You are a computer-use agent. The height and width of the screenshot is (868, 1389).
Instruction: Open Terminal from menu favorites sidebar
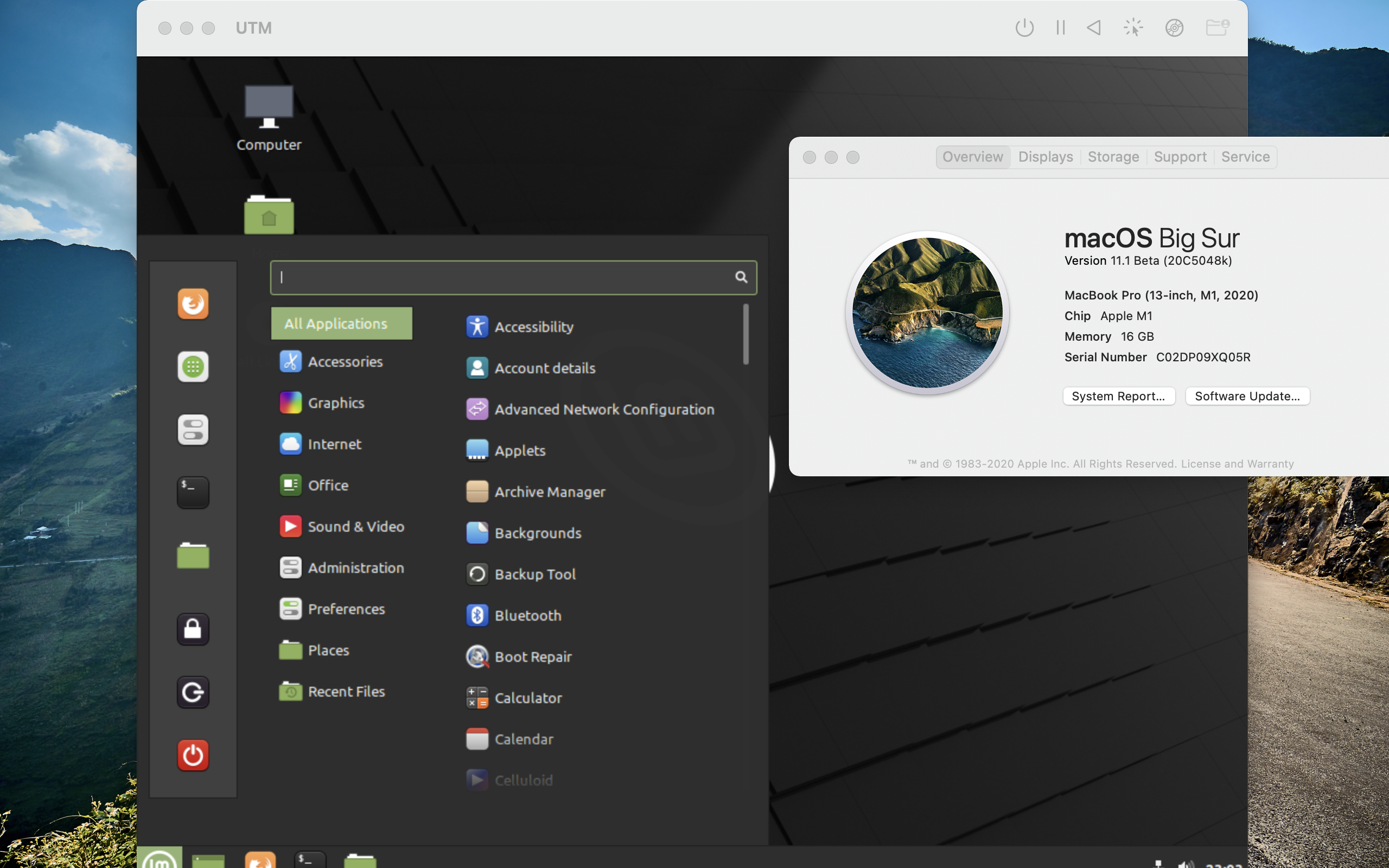(193, 493)
